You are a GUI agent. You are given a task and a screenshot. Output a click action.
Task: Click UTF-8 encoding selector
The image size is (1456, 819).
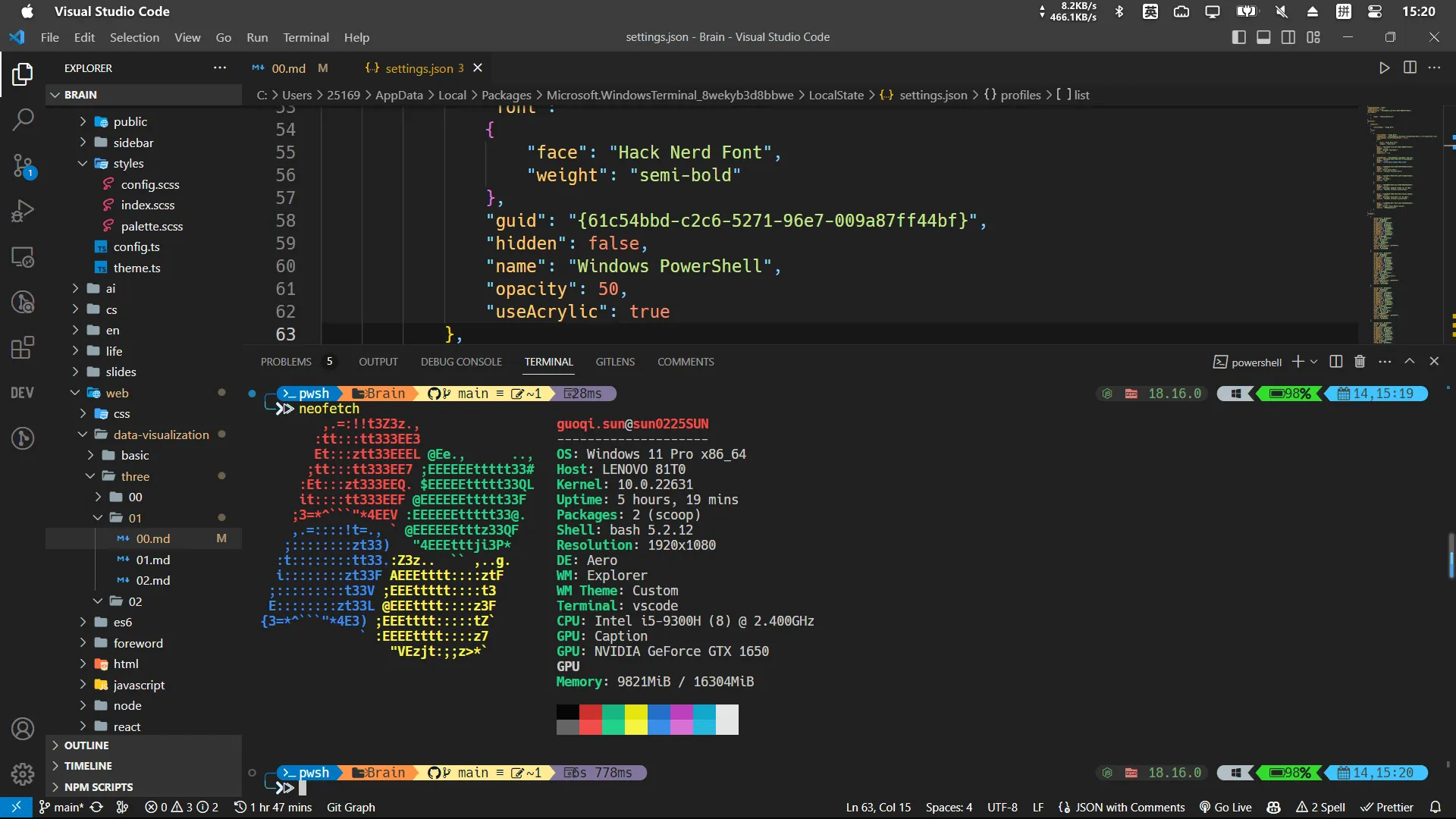(1003, 807)
